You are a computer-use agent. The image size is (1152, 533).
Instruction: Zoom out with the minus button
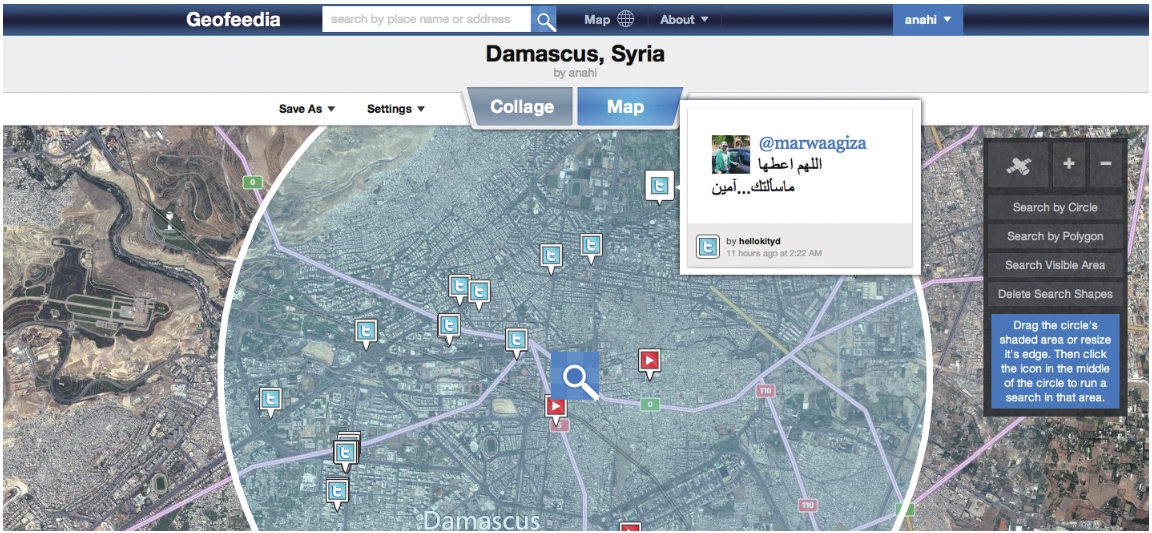[x=1106, y=165]
